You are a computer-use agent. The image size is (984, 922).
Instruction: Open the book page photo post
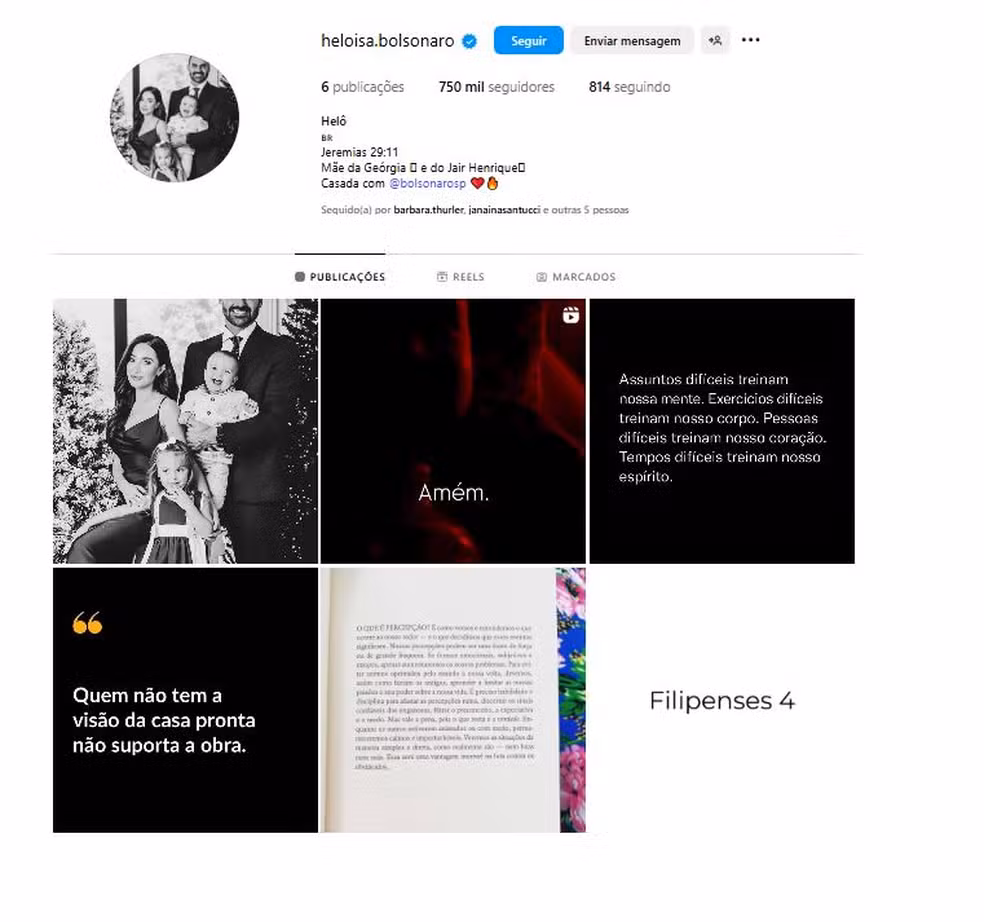(x=453, y=700)
